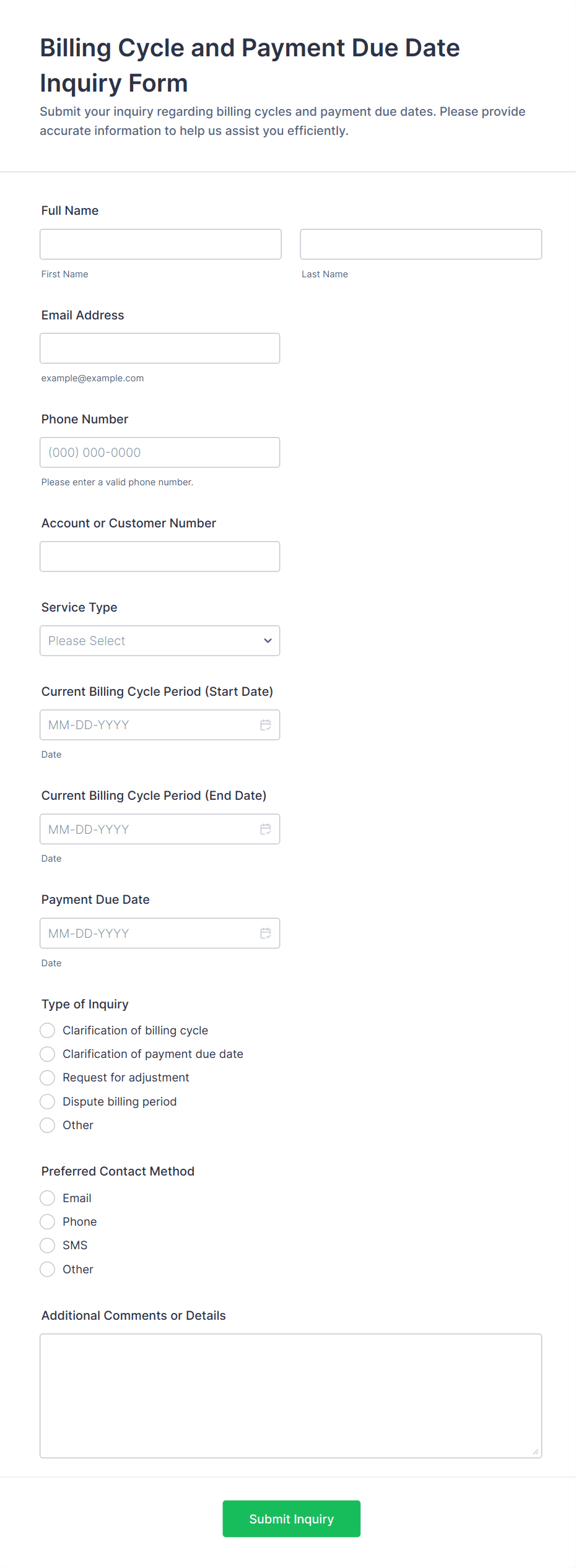The height and width of the screenshot is (1568, 576).
Task: Choose Clarification of payment due date
Action: tap(48, 1054)
